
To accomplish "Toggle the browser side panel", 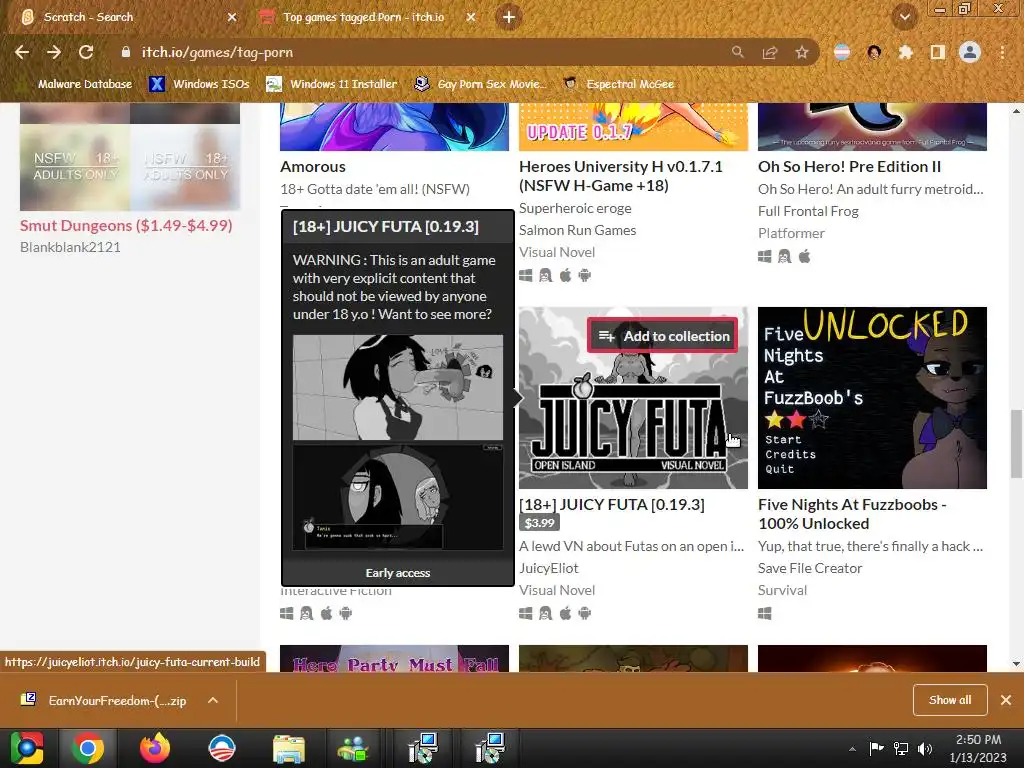I will coord(938,52).
